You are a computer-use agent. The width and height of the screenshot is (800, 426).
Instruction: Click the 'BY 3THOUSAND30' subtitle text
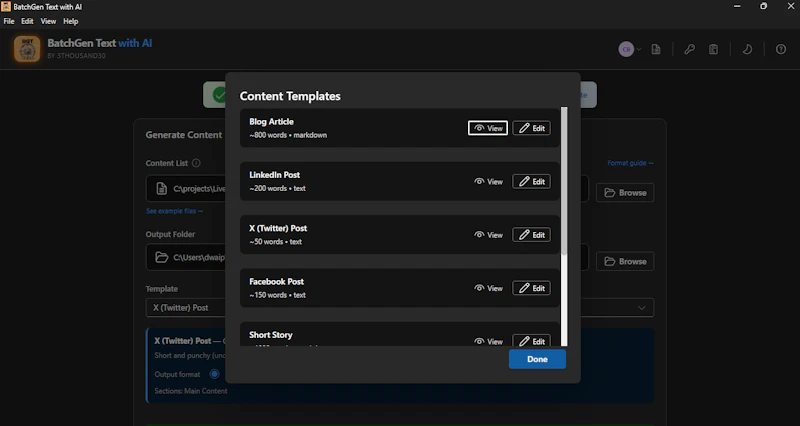tap(77, 56)
